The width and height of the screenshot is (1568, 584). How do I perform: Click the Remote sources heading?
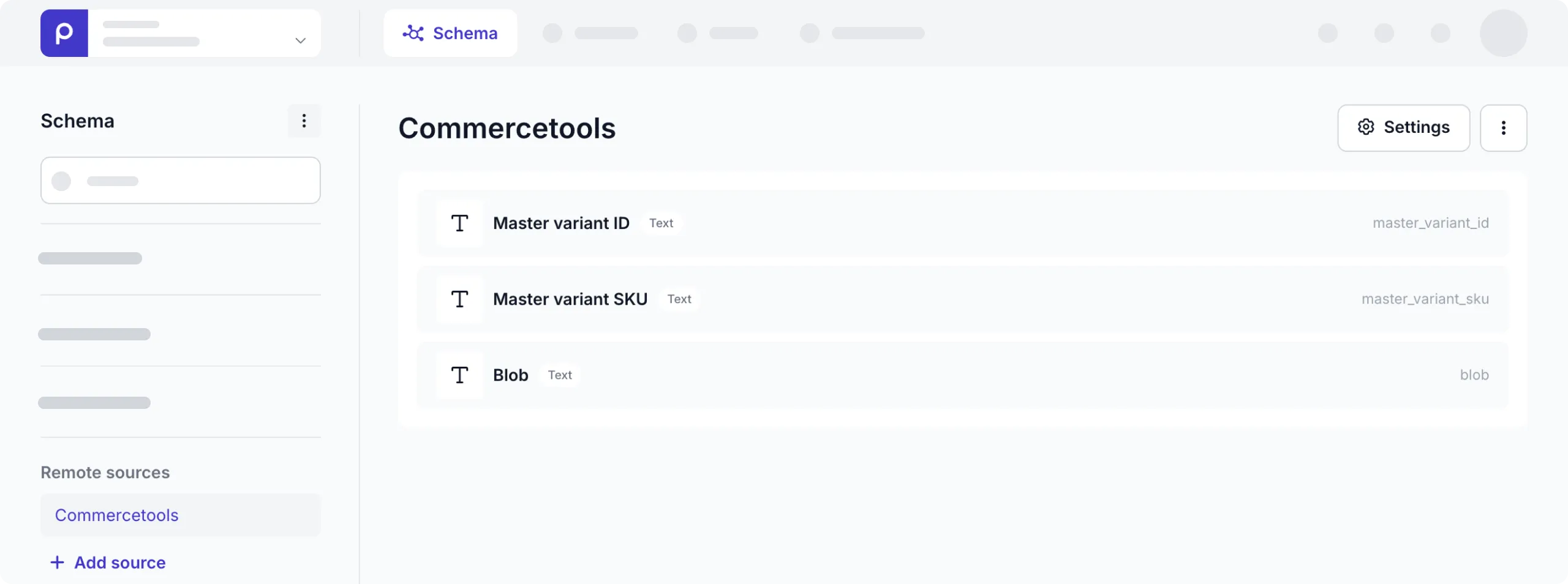coord(105,473)
